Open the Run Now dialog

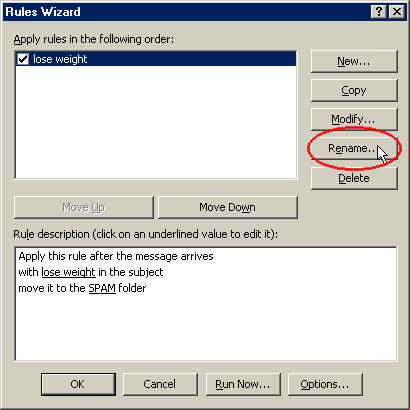coord(243,384)
